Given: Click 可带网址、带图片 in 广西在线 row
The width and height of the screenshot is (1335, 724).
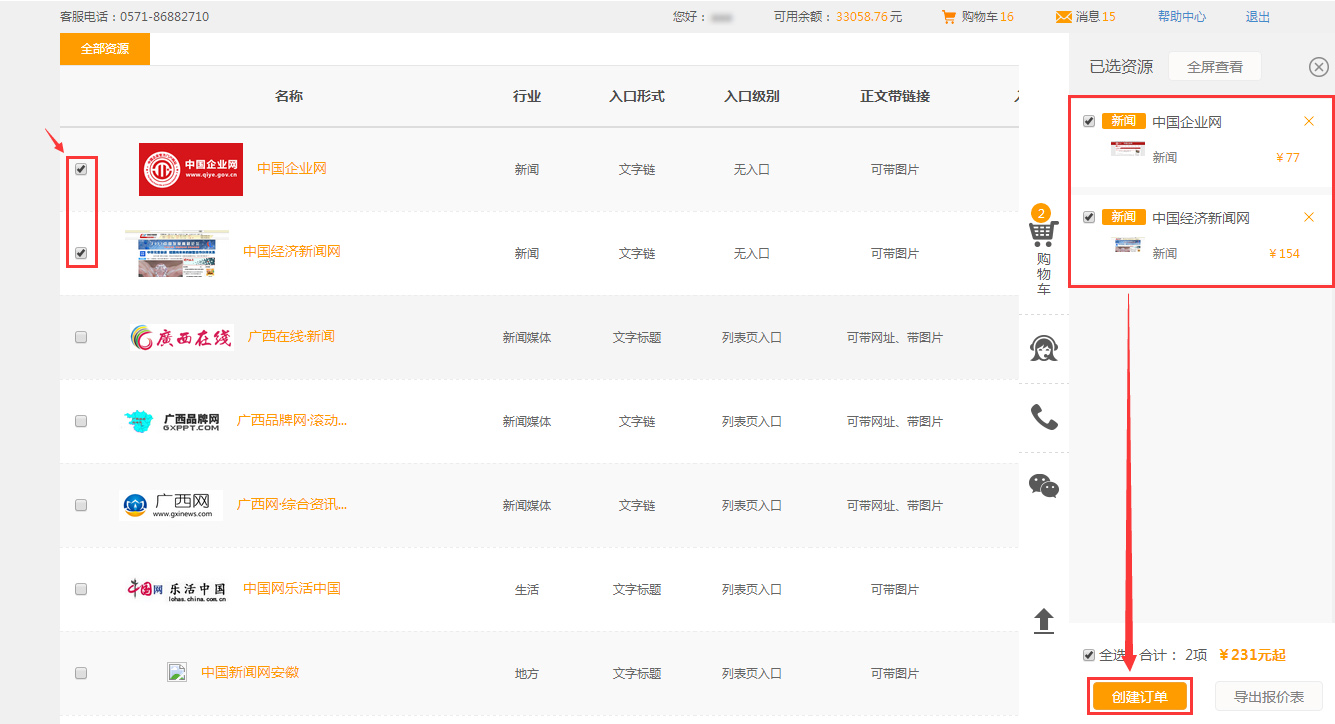Looking at the screenshot, I should (895, 338).
